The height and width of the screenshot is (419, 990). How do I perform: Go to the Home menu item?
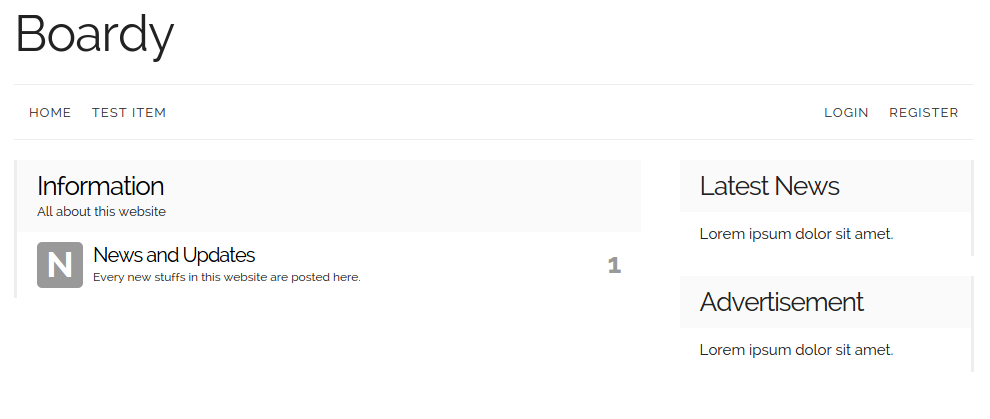tap(50, 112)
